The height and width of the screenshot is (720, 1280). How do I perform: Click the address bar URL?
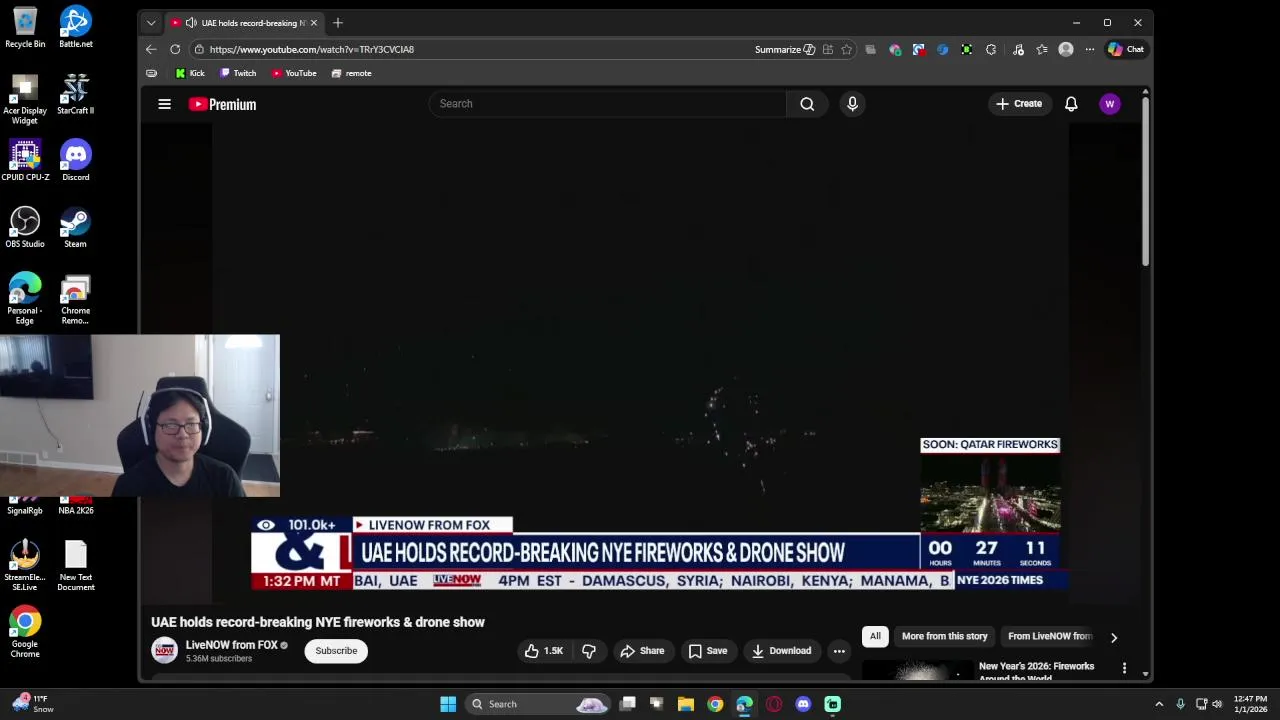point(311,49)
